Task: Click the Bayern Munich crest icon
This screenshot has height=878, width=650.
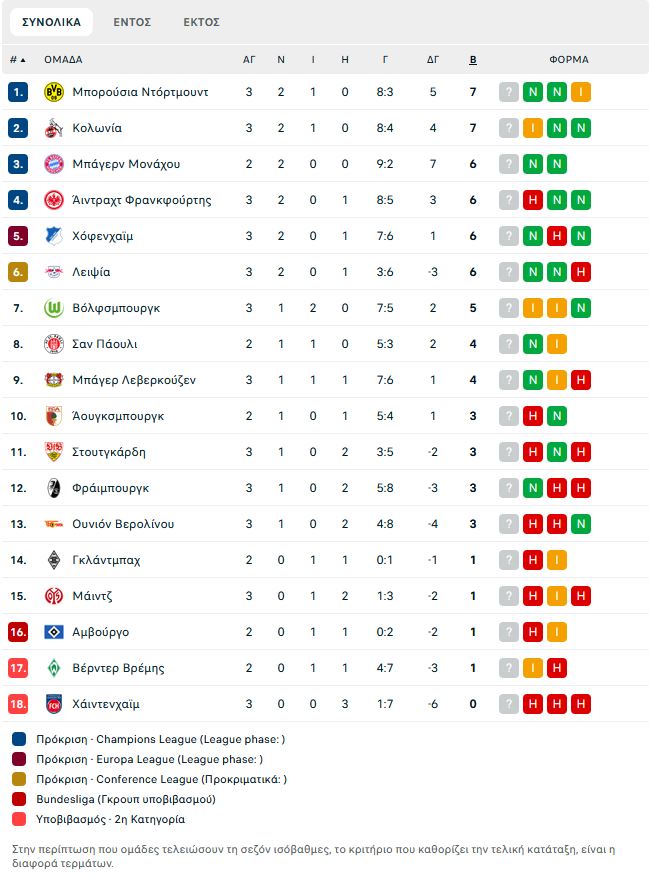Action: (54, 164)
